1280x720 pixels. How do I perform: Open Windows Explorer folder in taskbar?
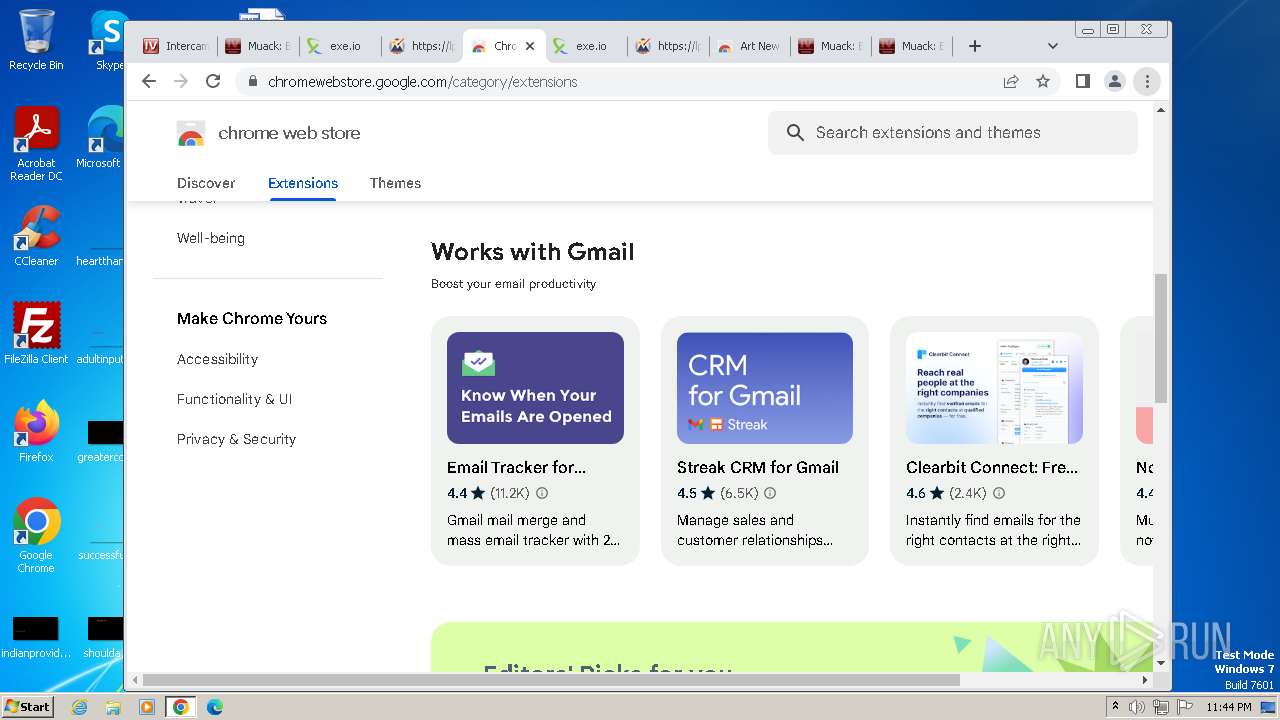pyautogui.click(x=113, y=707)
